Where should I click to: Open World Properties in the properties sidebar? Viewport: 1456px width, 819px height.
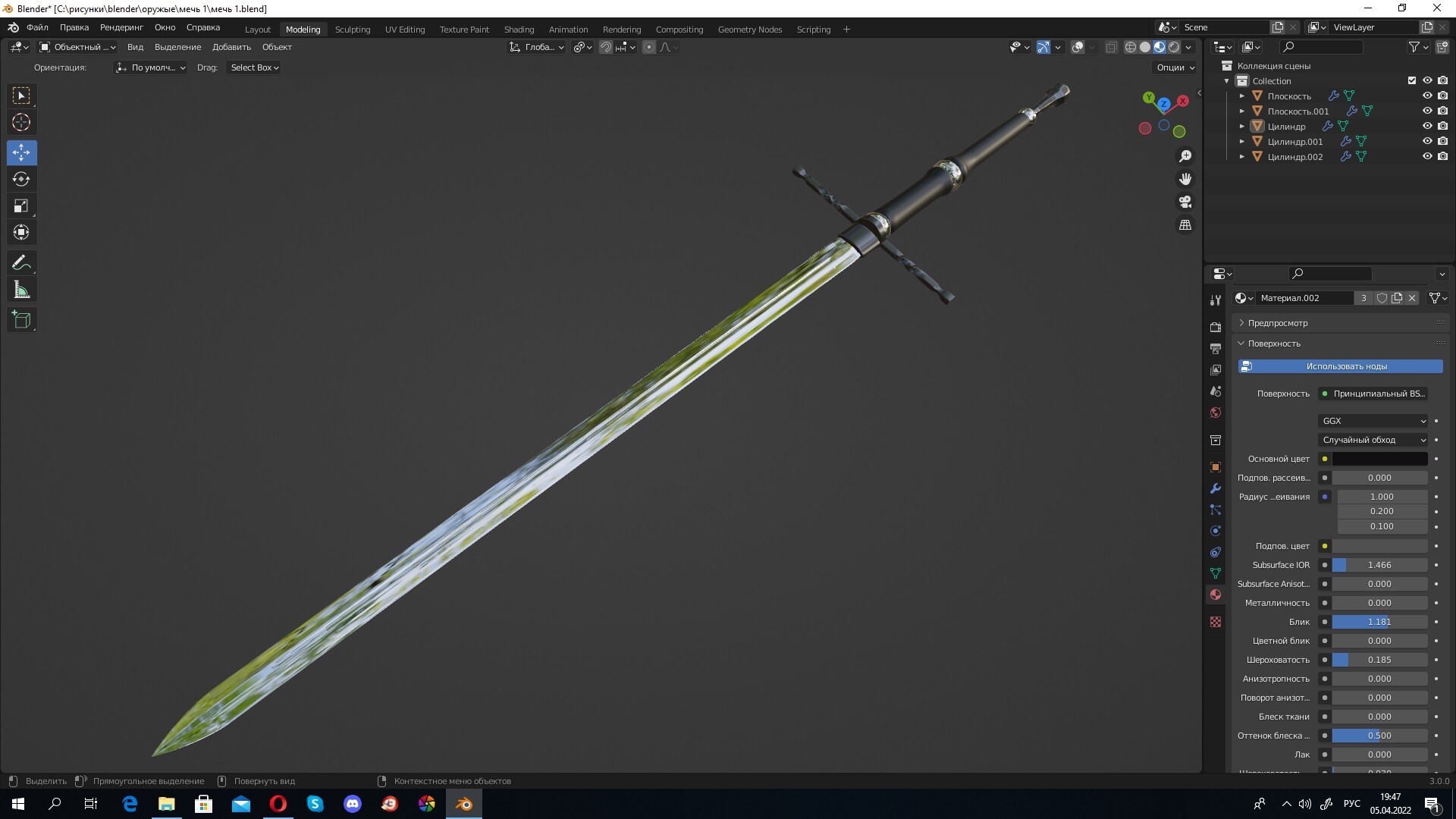coord(1216,413)
